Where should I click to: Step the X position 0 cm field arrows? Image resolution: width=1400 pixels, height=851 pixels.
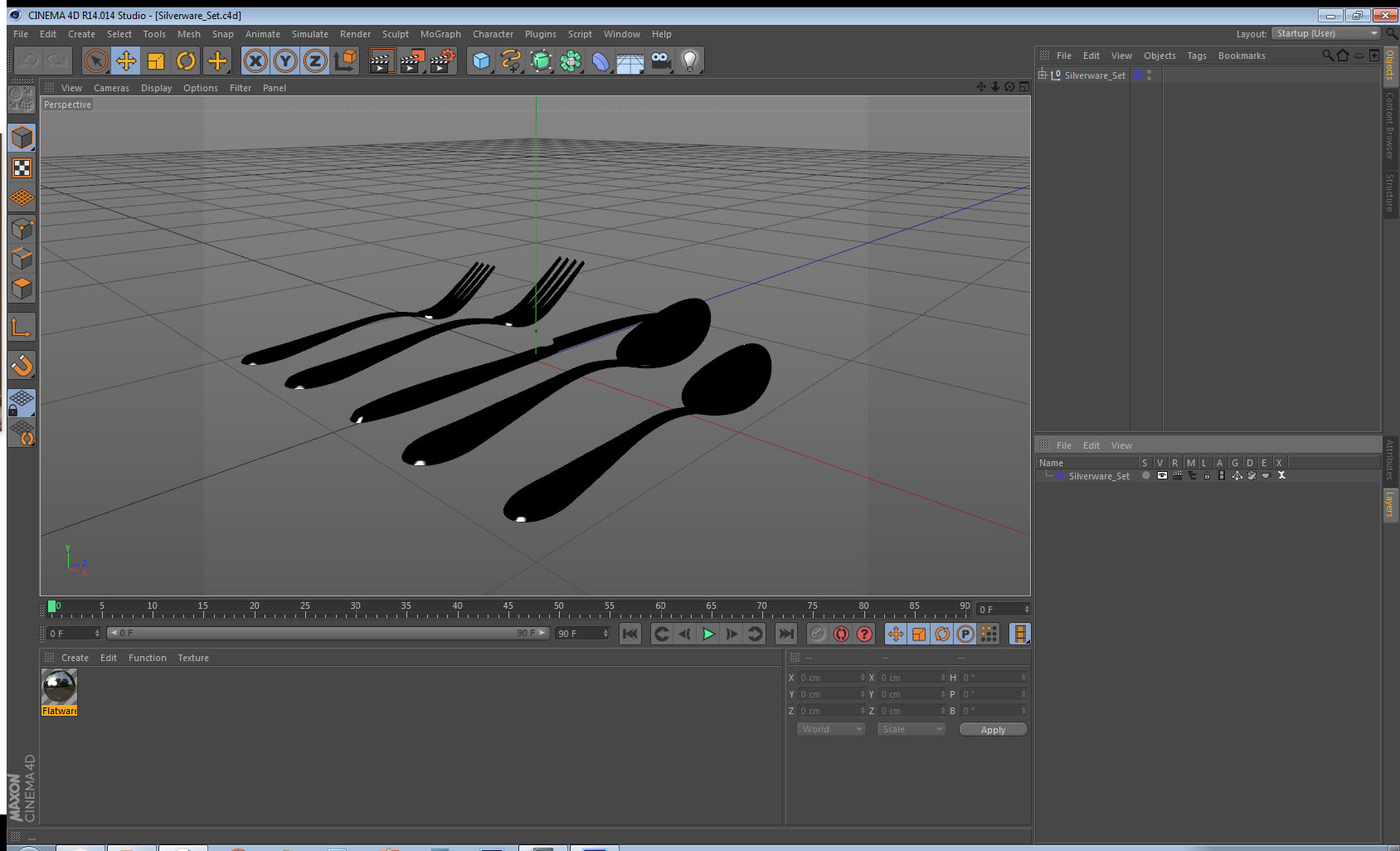(863, 678)
